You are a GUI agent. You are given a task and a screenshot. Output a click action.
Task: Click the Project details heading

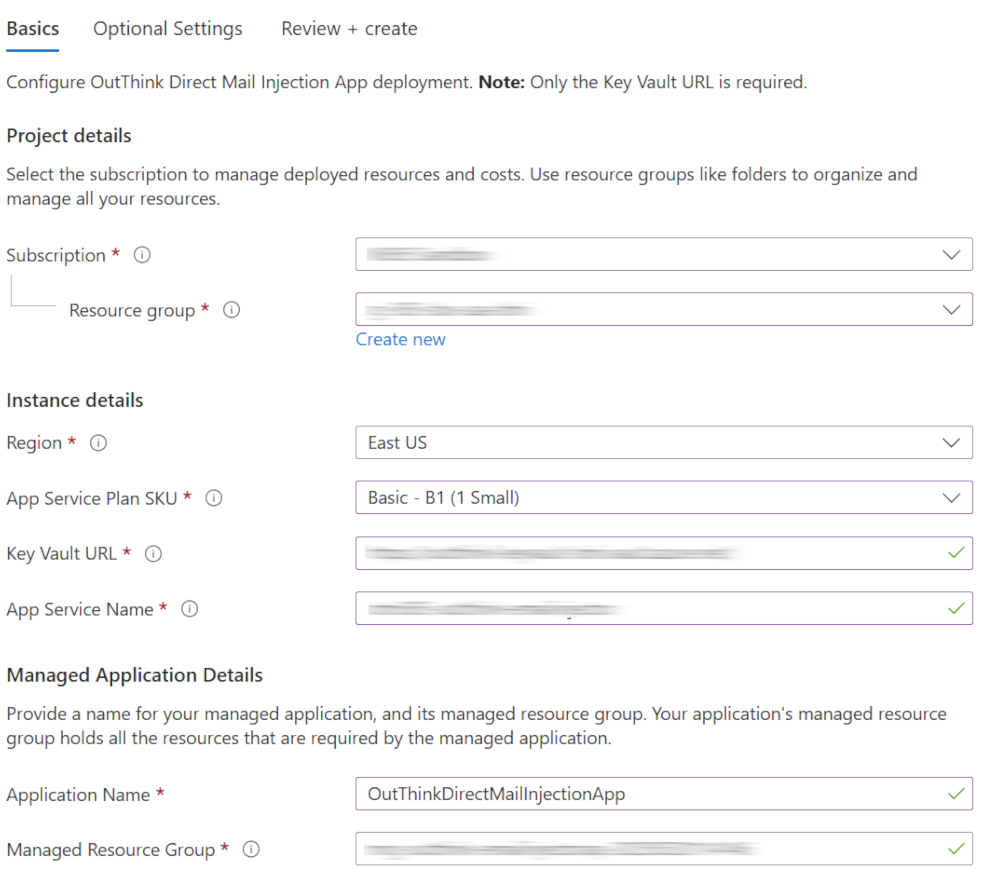point(69,136)
